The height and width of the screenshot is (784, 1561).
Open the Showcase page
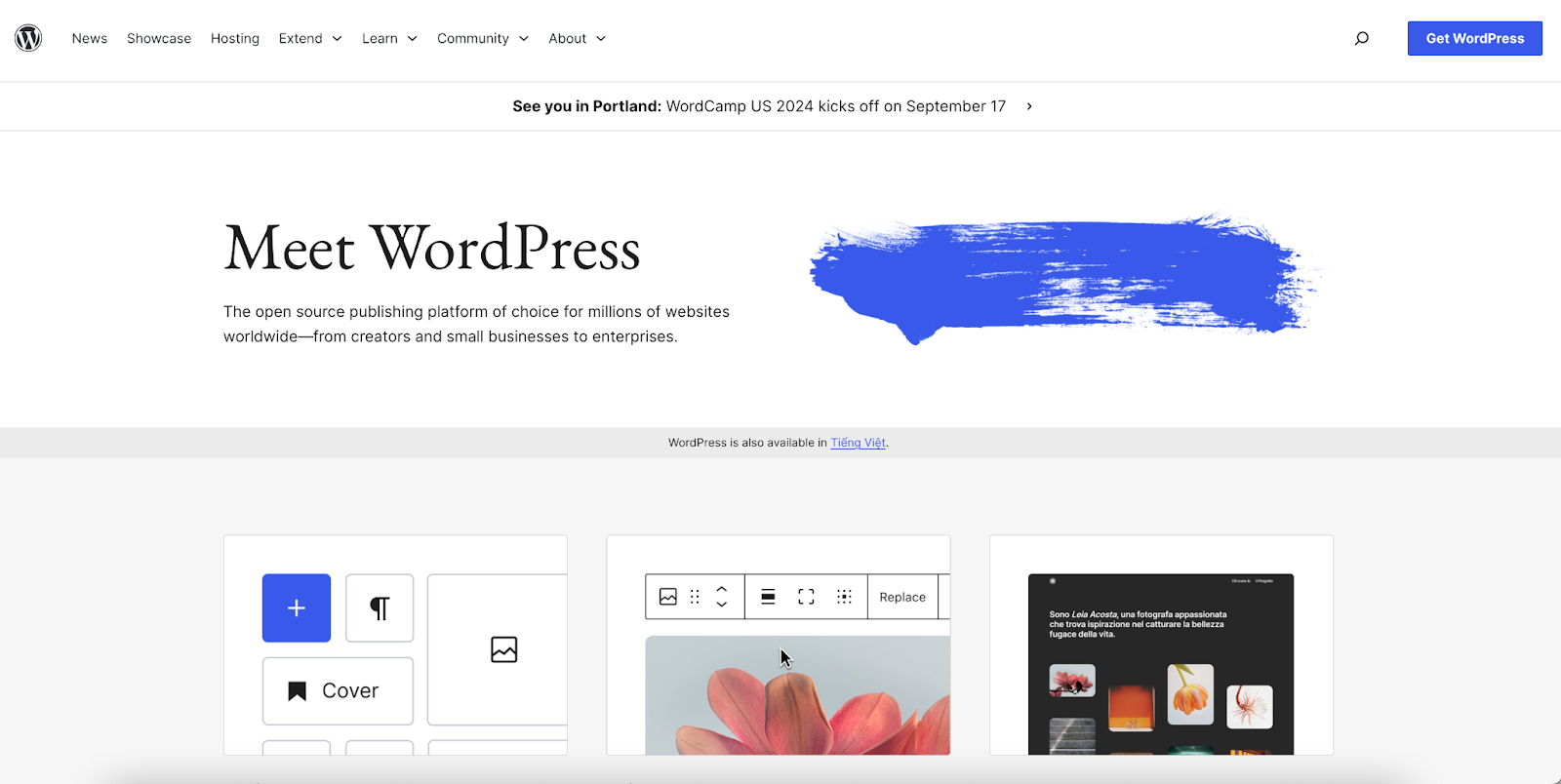point(159,39)
